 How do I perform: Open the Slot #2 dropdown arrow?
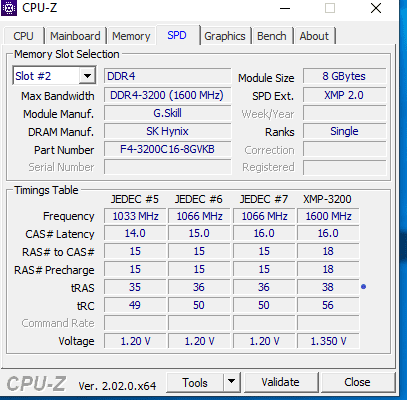click(x=87, y=76)
